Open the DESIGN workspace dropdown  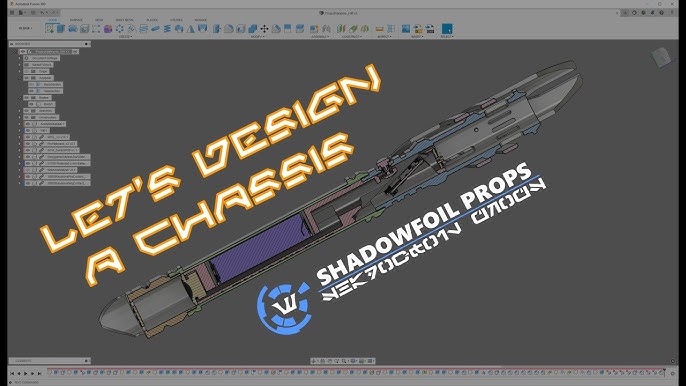tap(25, 28)
